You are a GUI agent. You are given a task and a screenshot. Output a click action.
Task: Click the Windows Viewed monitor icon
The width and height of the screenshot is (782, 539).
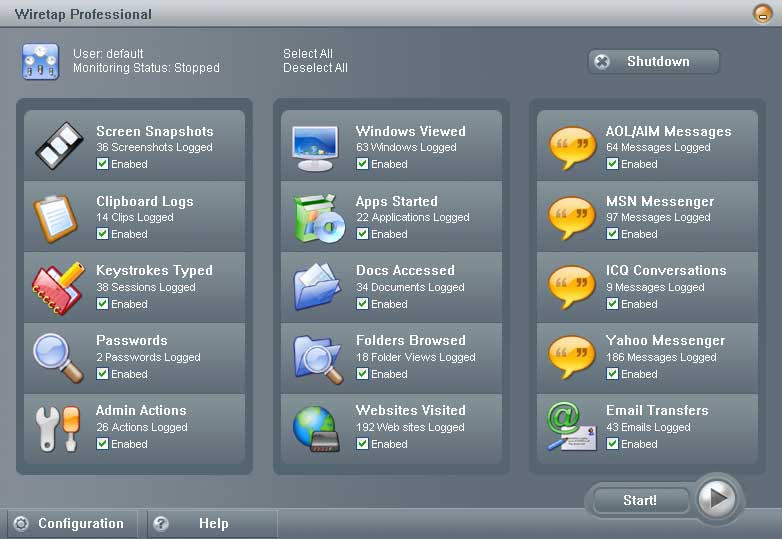click(x=315, y=148)
